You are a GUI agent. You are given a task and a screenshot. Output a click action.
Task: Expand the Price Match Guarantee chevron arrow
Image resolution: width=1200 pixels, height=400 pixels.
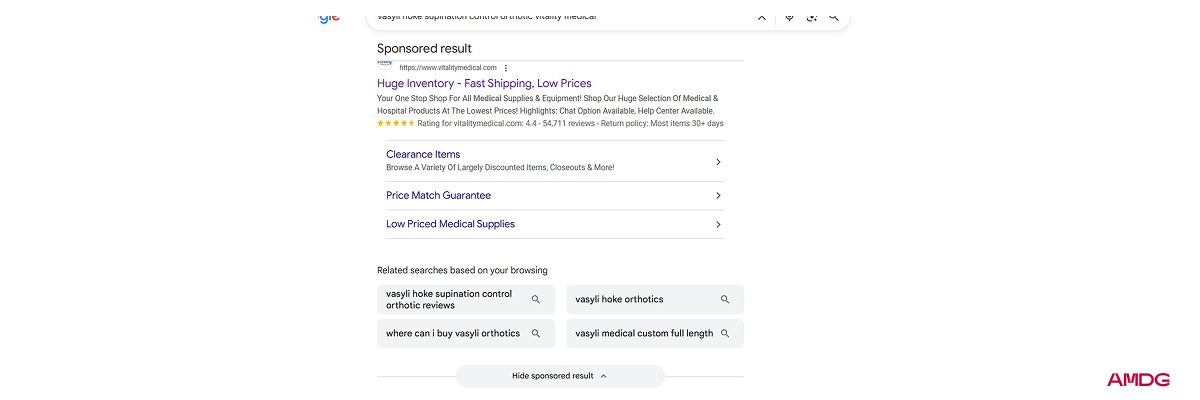click(718, 196)
